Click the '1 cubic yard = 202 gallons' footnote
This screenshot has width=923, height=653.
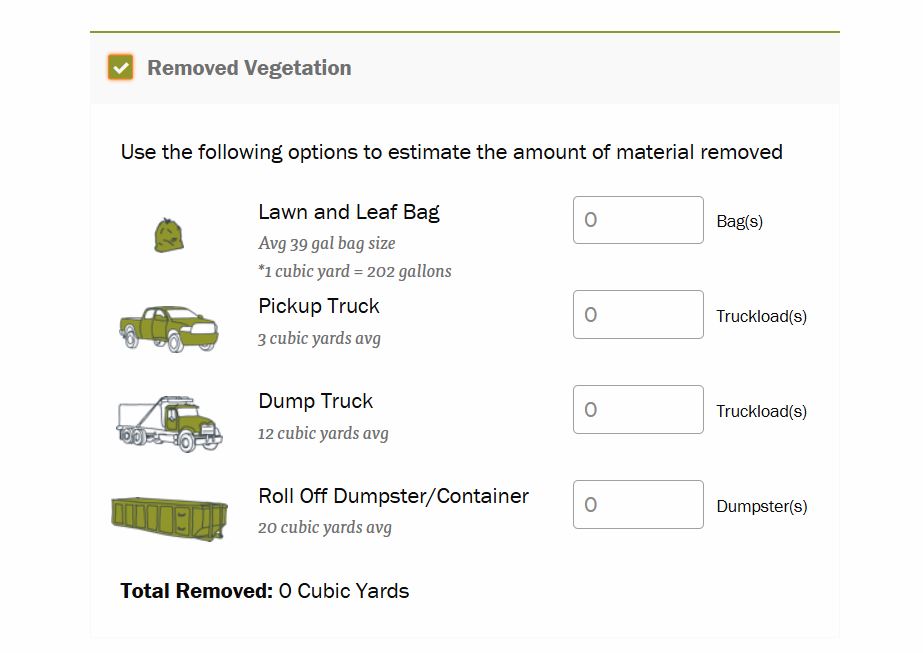point(354,271)
